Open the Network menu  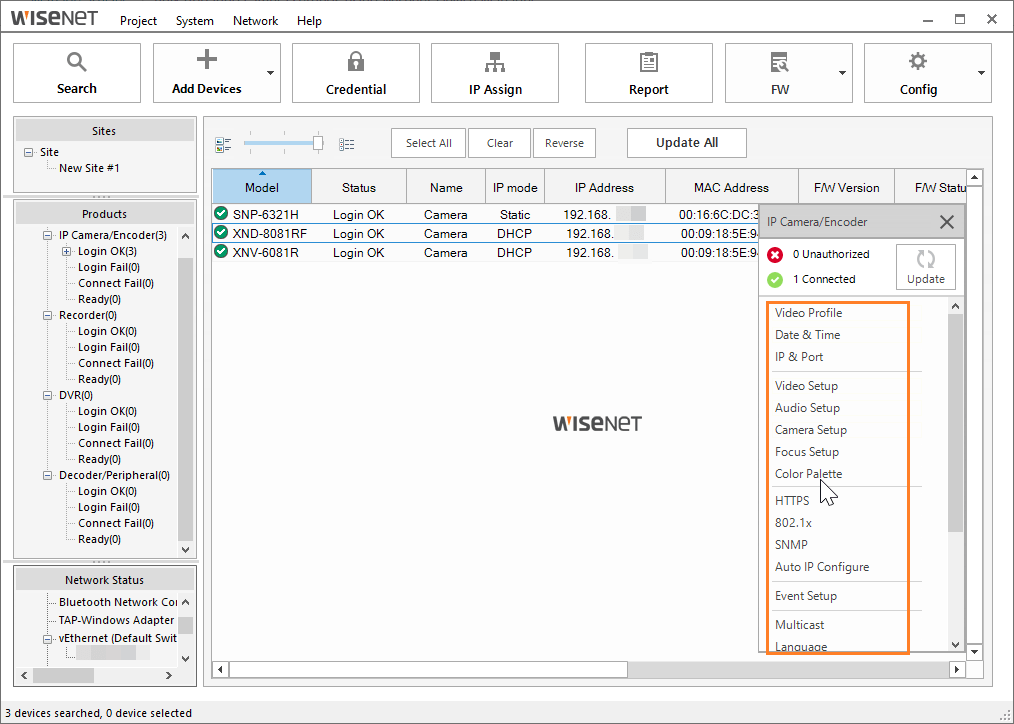[x=254, y=20]
